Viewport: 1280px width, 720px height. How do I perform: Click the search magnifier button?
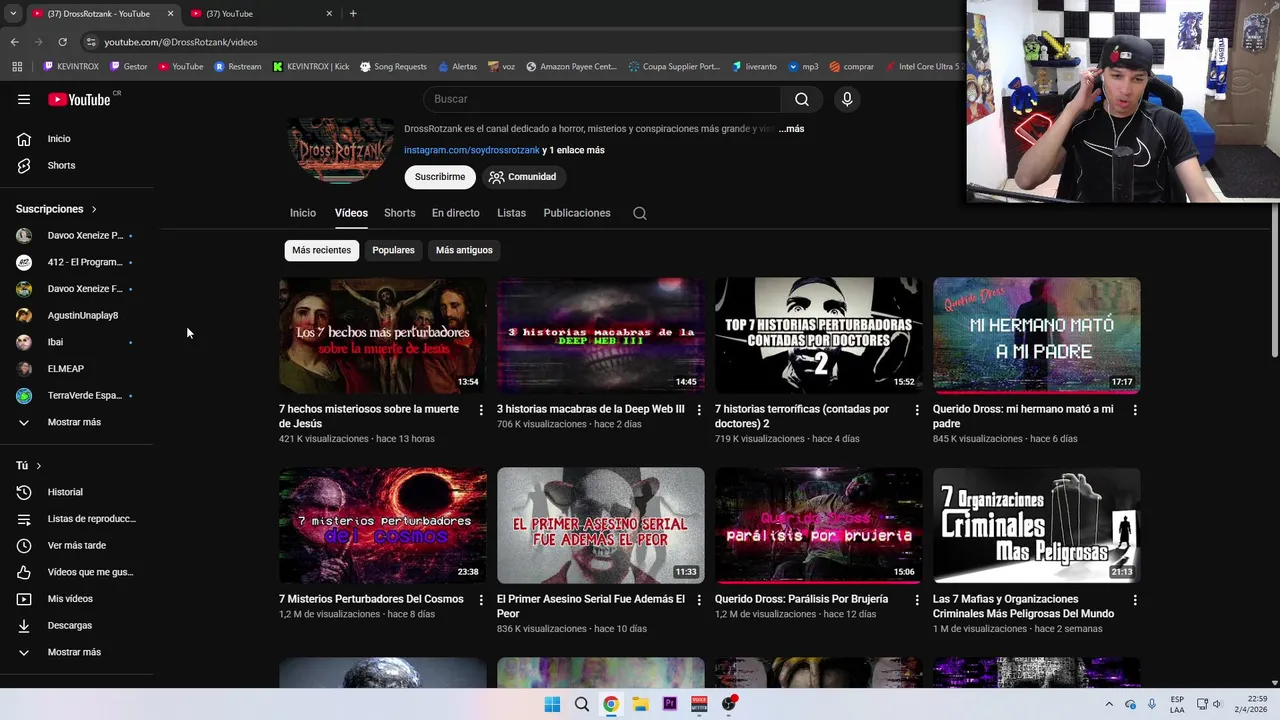coord(802,99)
